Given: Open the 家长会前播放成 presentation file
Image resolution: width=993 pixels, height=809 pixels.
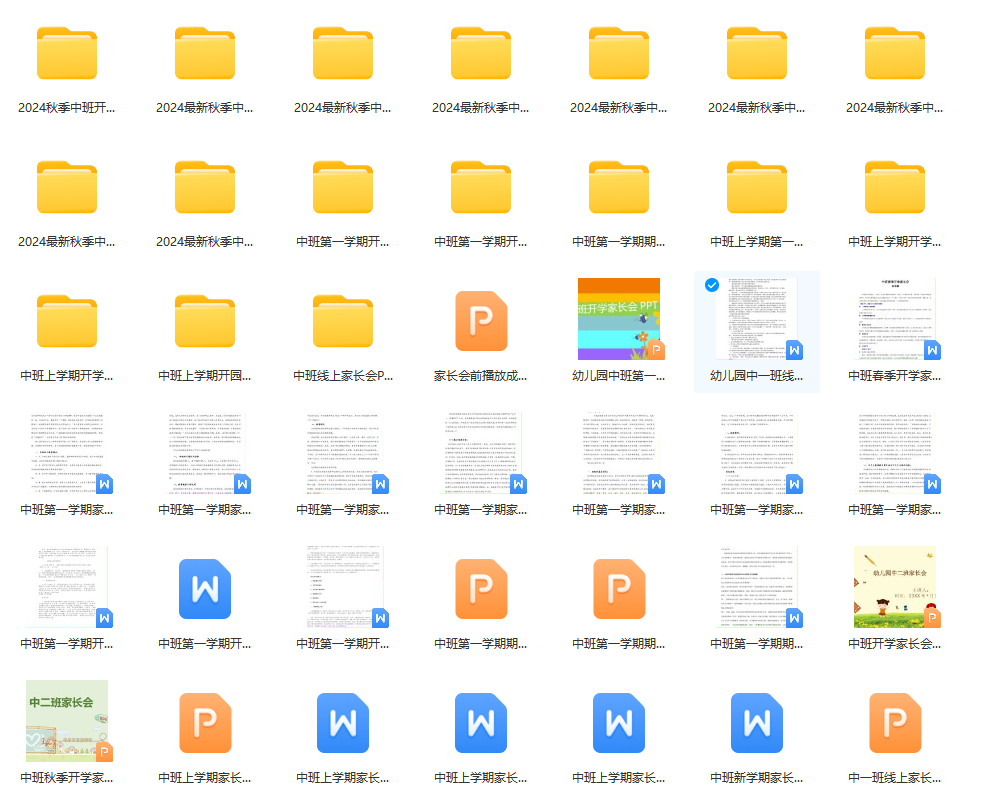Looking at the screenshot, I should [480, 320].
